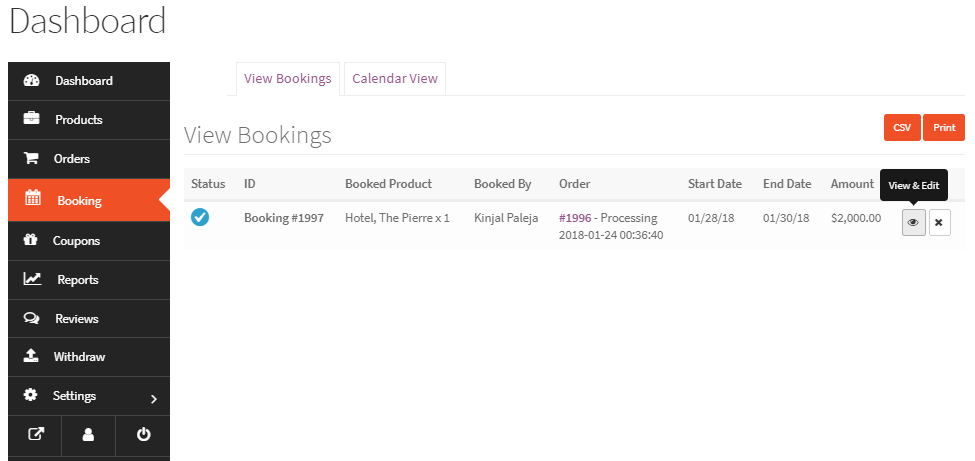The image size is (975, 461).
Task: Open the external site link icon
Action: pyautogui.click(x=35, y=435)
